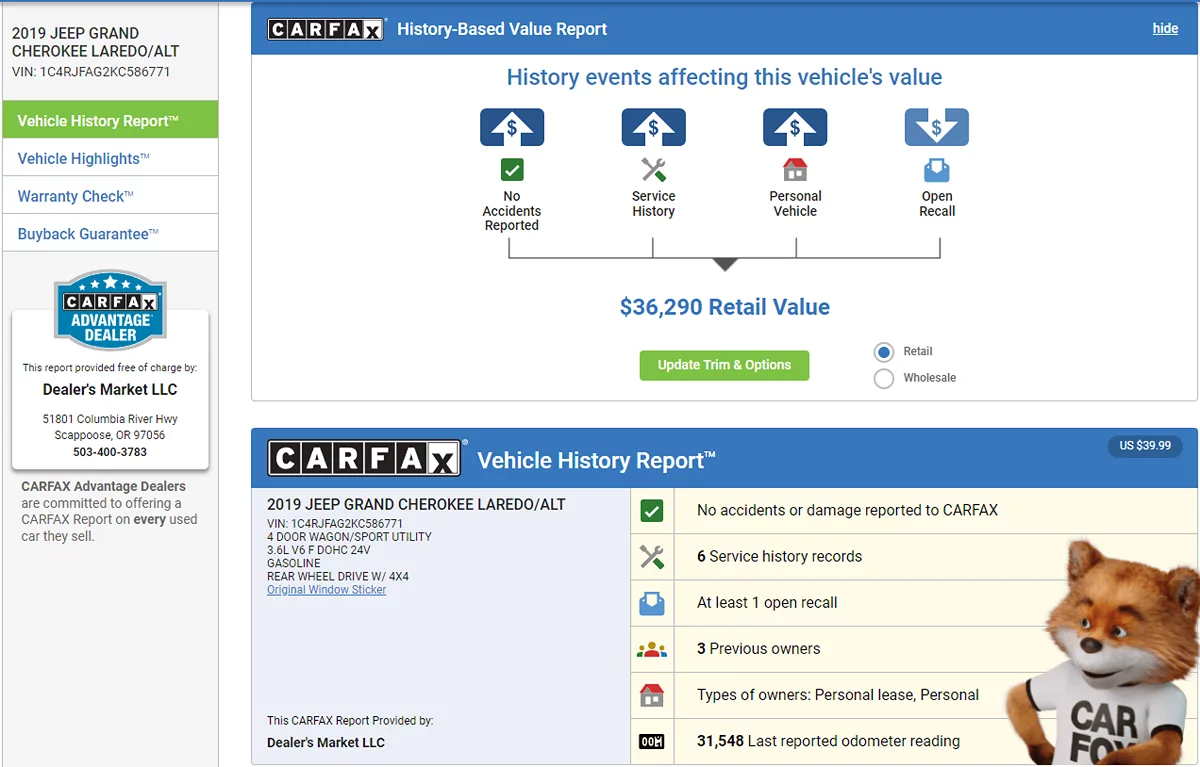Click the Personal Vehicle house icon
Screen dimensions: 1200x767
click(x=795, y=170)
